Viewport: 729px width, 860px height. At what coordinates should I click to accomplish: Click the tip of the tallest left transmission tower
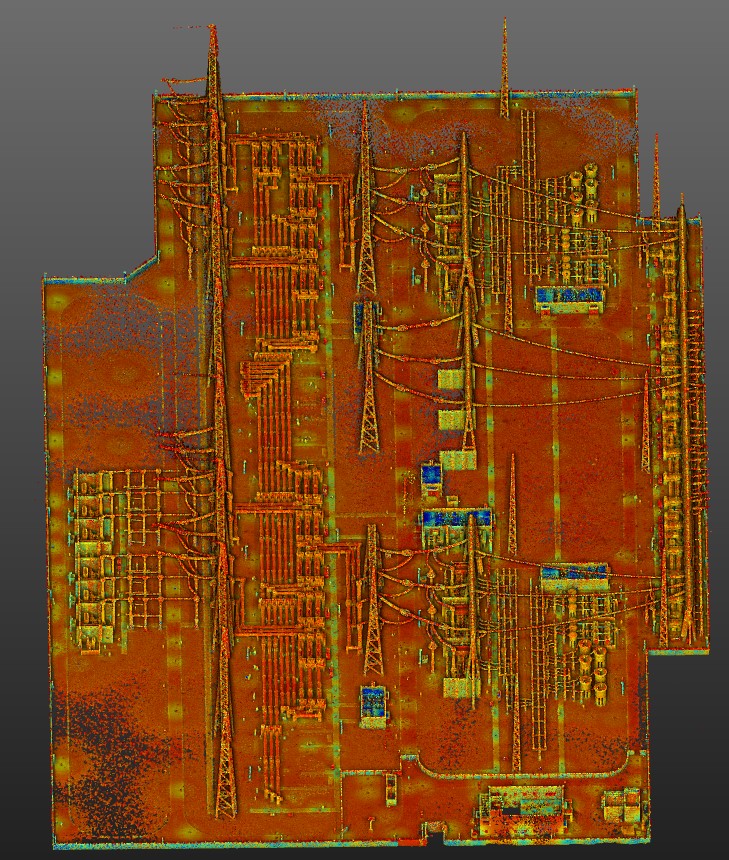point(212,28)
